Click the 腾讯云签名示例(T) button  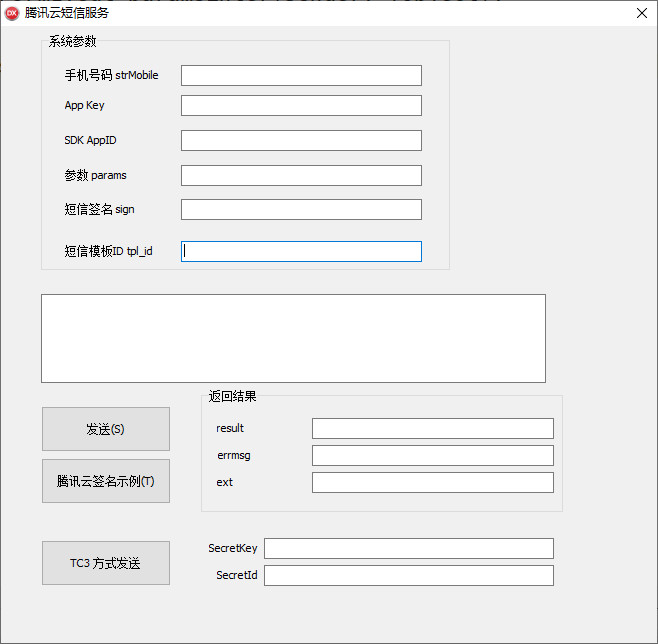(x=106, y=481)
